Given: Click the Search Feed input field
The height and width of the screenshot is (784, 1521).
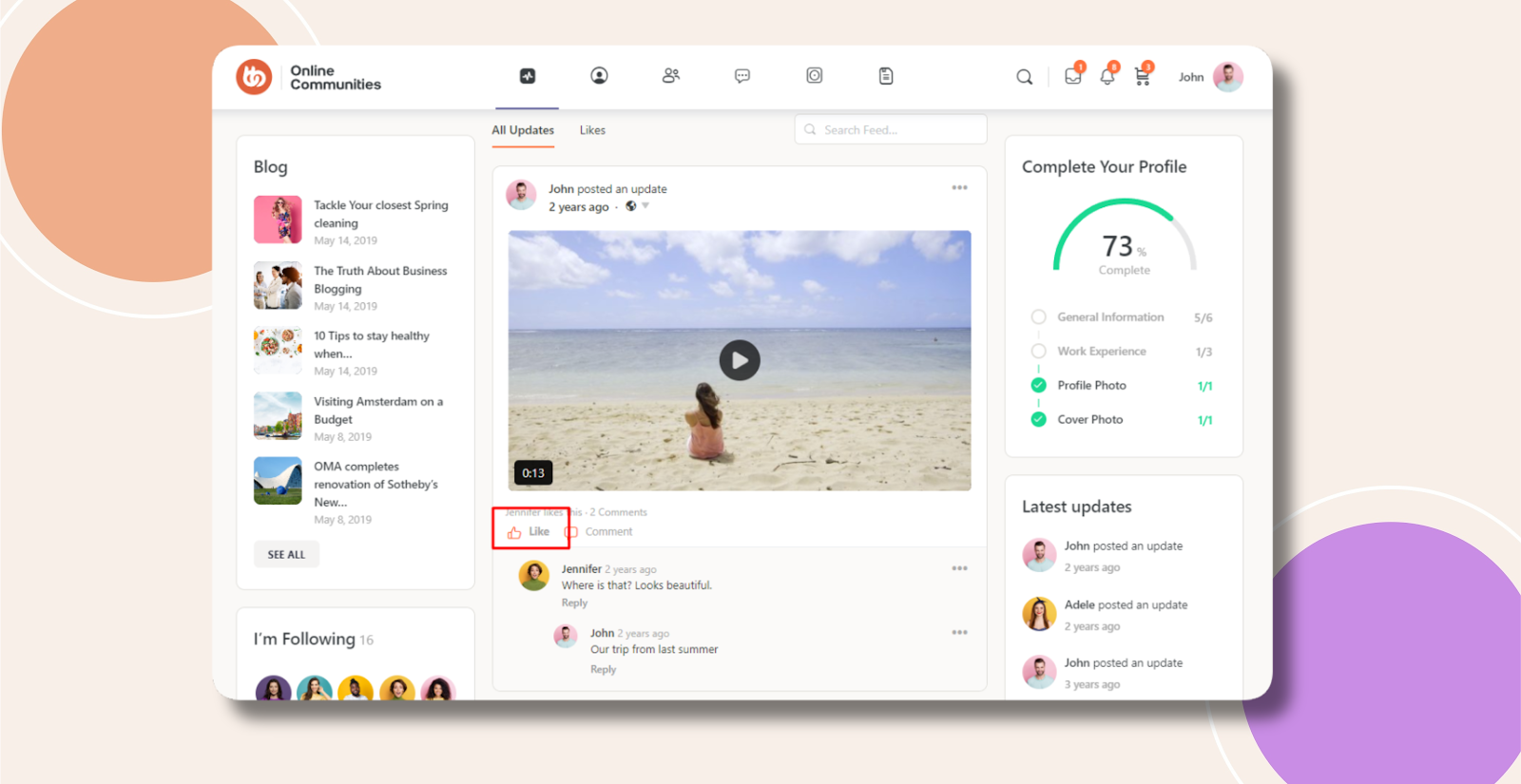Looking at the screenshot, I should tap(891, 129).
